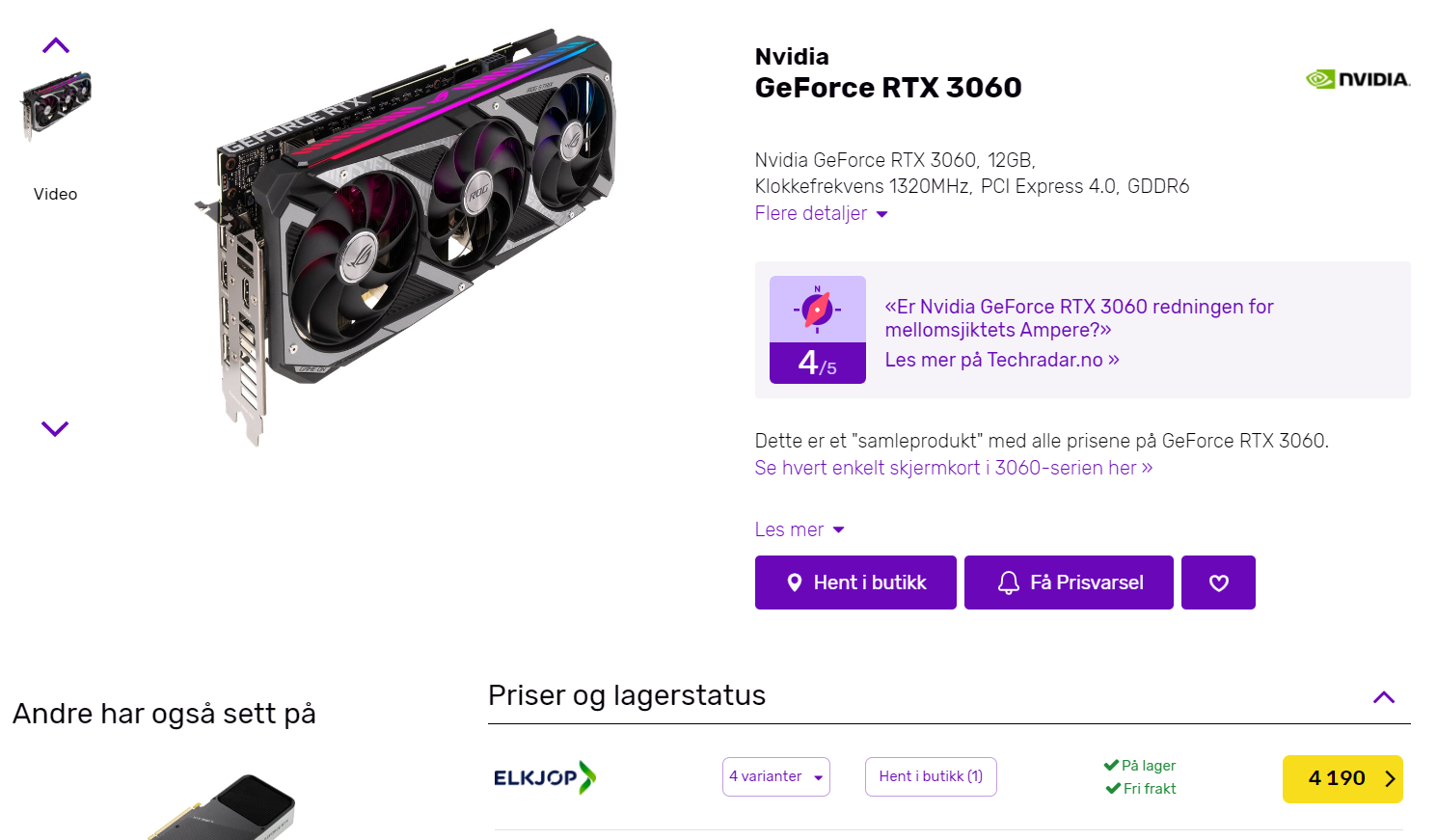Open Les mer på Techradar.no link
Screen dimensions: 1437x840
[x=1002, y=360]
